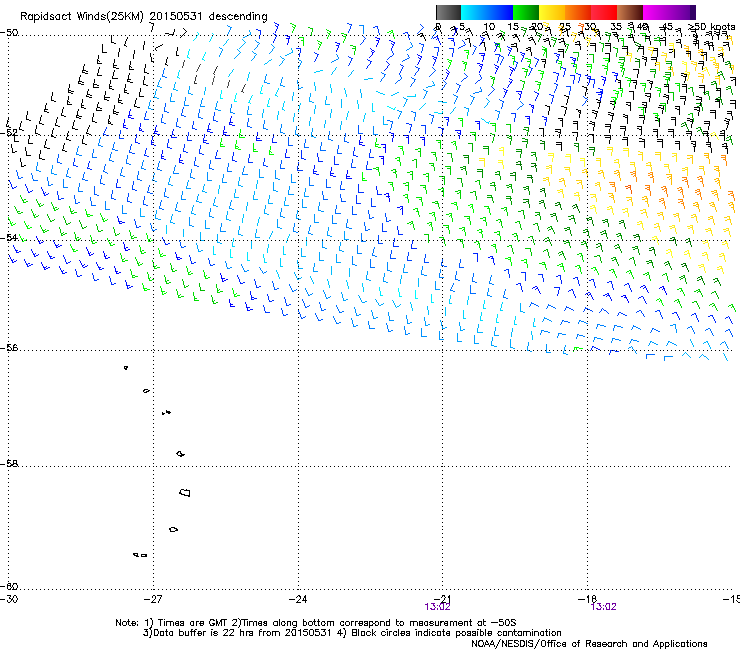The width and height of the screenshot is (740, 650).
Task: Select the -27 longitude axis label
Action: click(x=153, y=599)
